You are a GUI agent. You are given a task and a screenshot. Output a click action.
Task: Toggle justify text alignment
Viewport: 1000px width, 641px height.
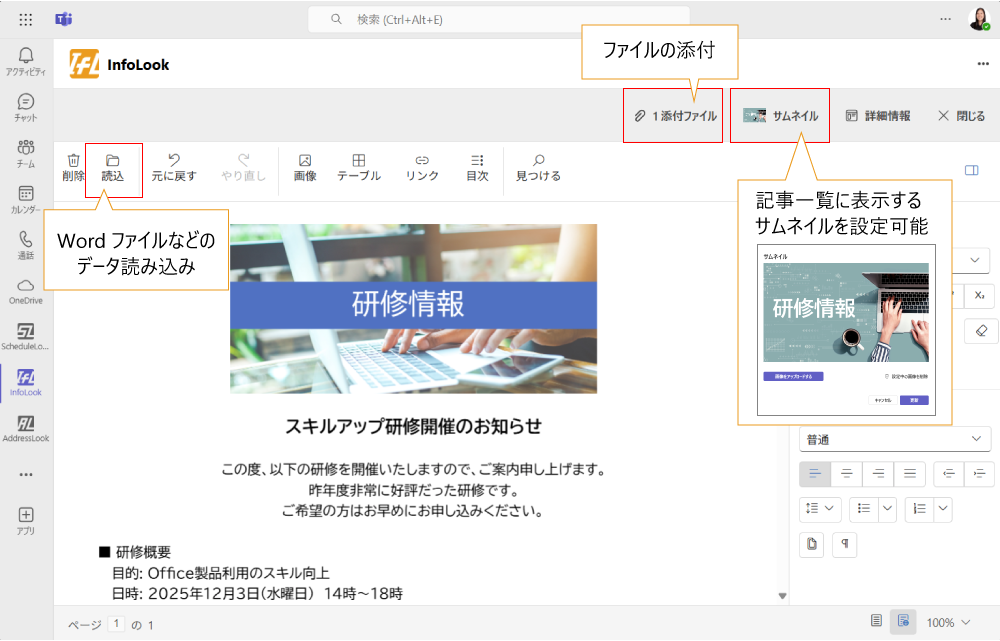point(909,474)
